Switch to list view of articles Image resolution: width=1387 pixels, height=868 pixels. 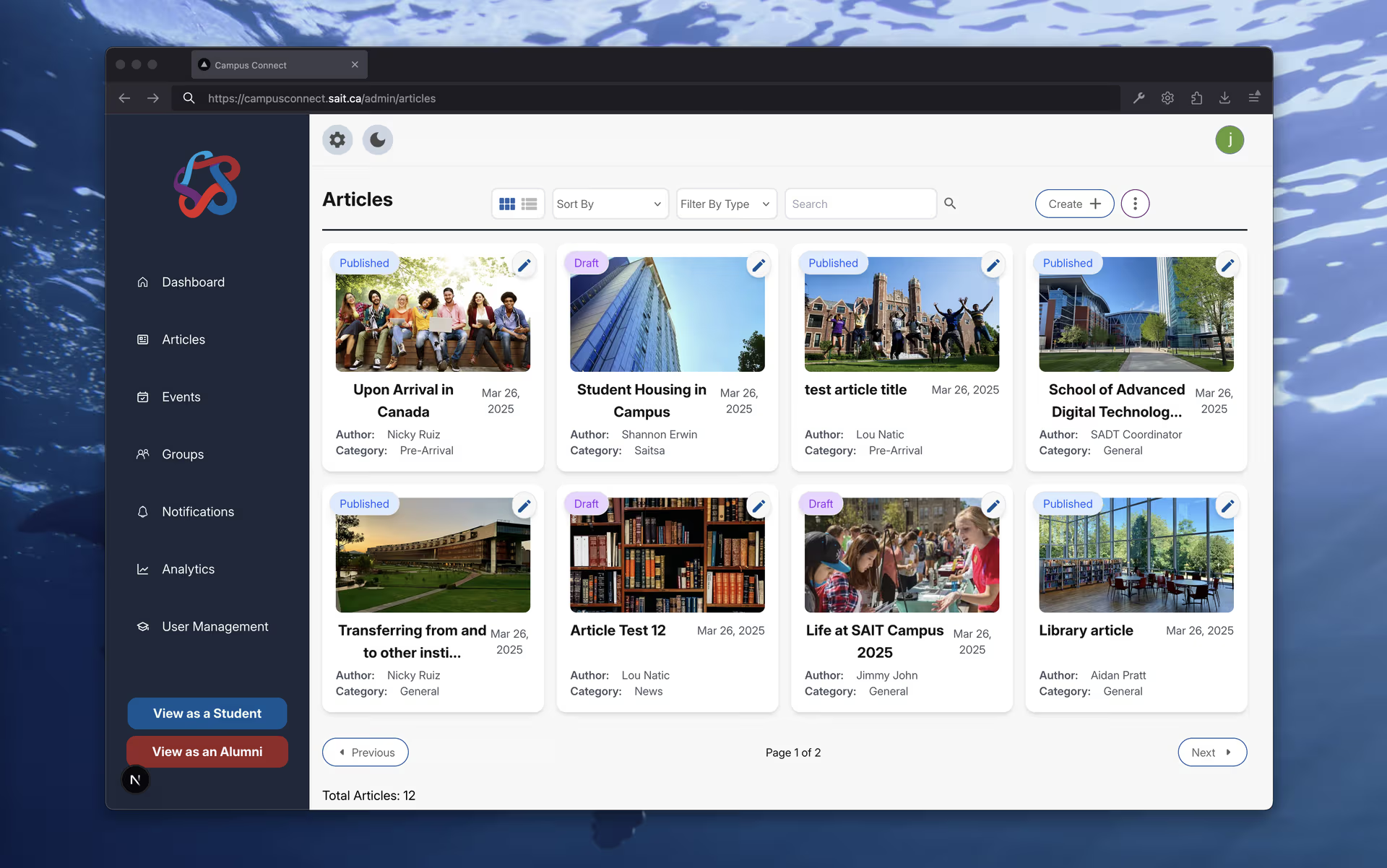tap(528, 204)
